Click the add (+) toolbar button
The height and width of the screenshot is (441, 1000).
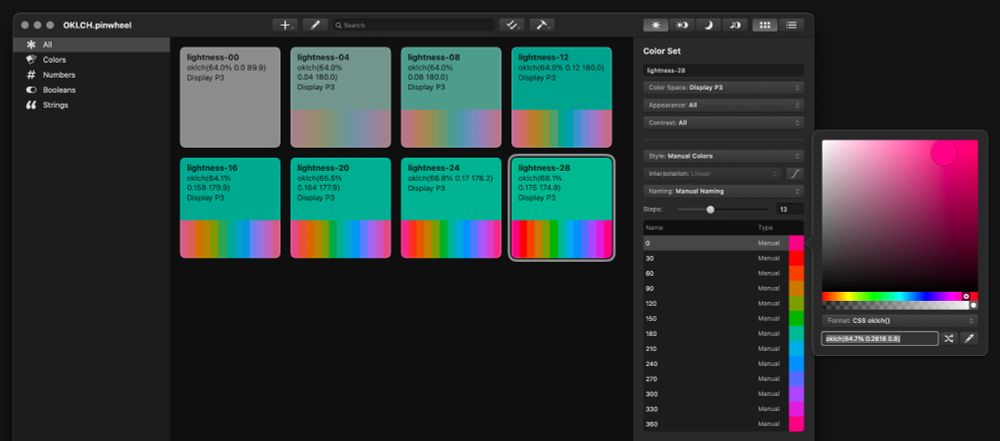click(x=284, y=25)
